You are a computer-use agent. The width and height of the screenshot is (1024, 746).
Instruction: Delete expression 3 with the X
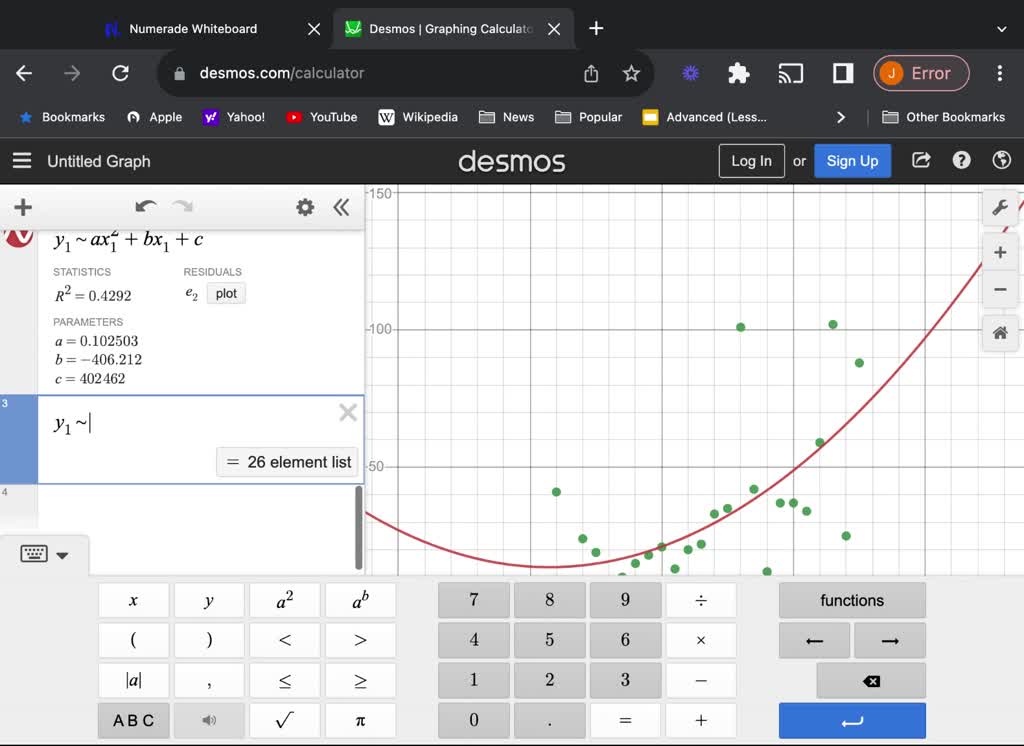click(347, 412)
